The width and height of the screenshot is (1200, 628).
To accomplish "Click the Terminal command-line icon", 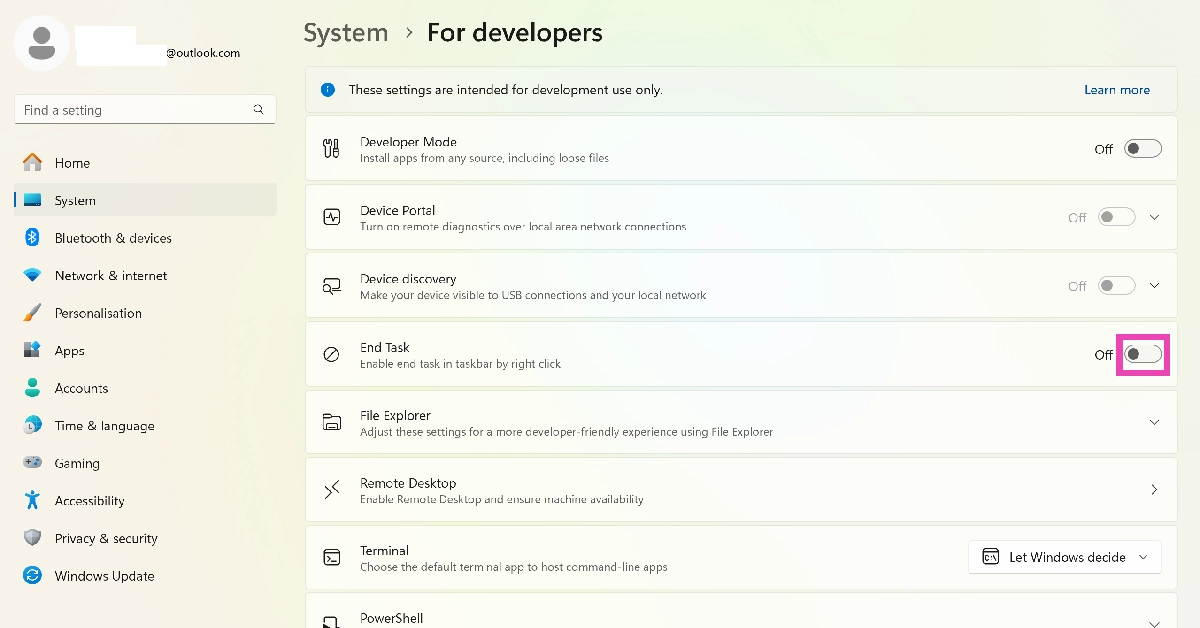I will 332,558.
